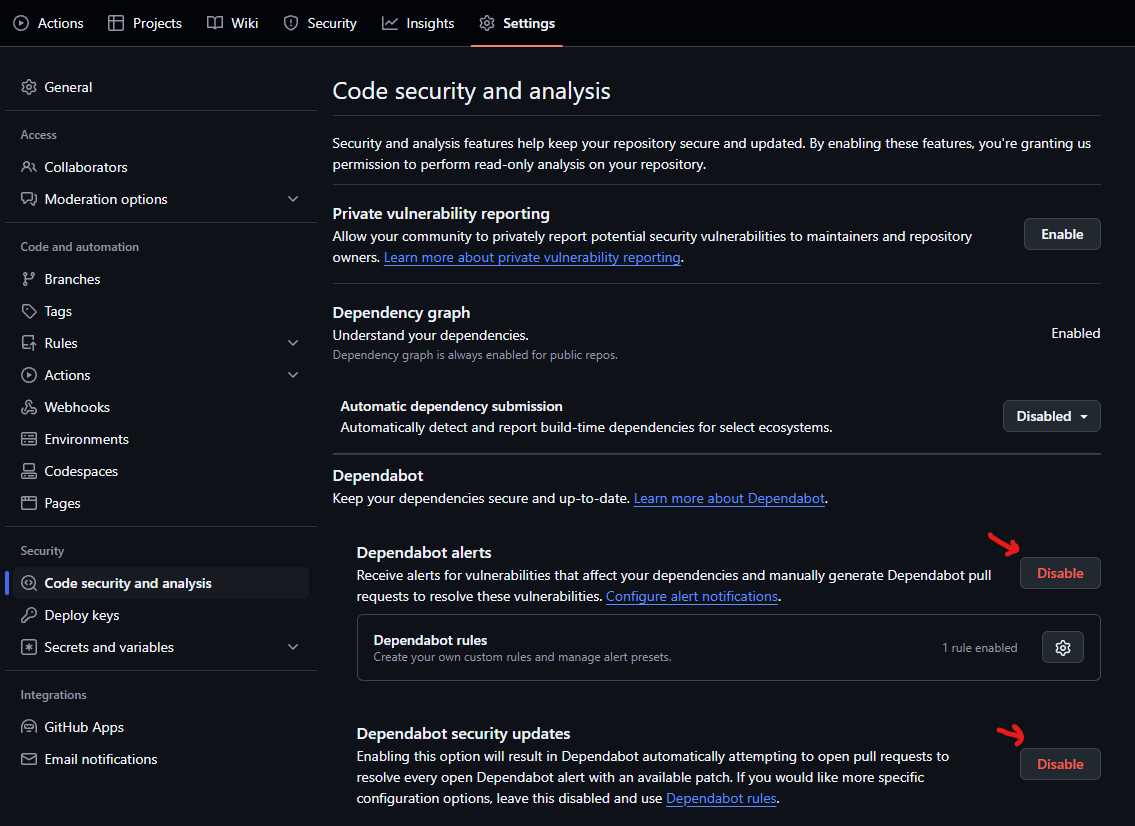Go to General settings page
Viewport: 1135px width, 826px height.
(x=68, y=87)
